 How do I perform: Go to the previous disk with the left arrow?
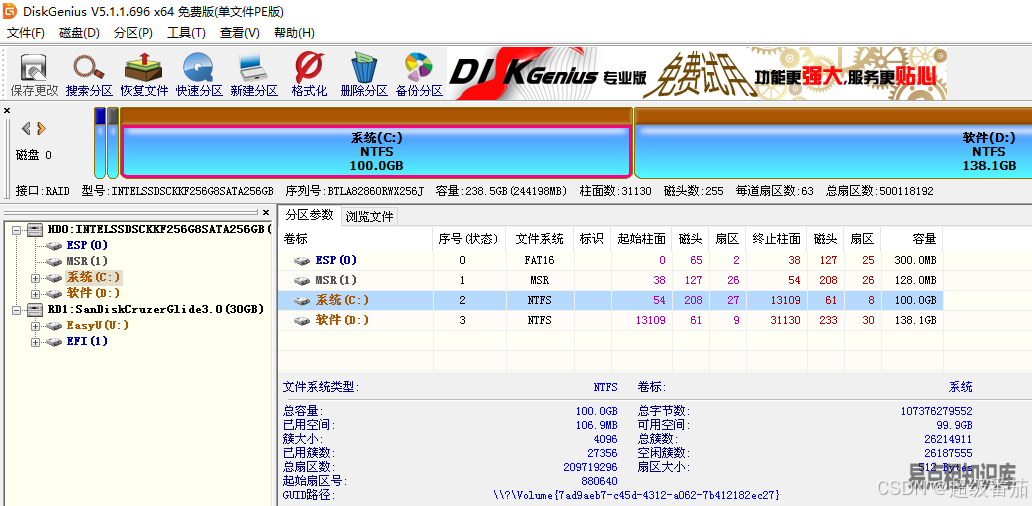tap(26, 128)
